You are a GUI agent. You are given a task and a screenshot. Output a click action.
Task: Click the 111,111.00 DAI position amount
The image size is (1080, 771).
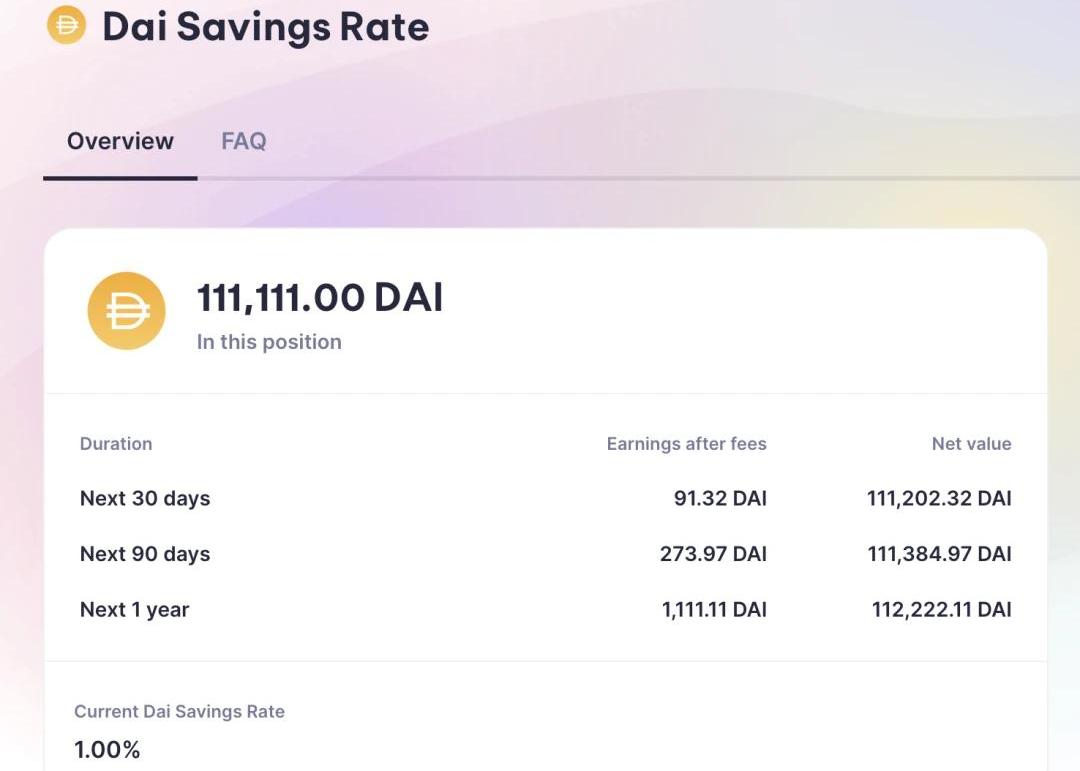[x=320, y=298]
